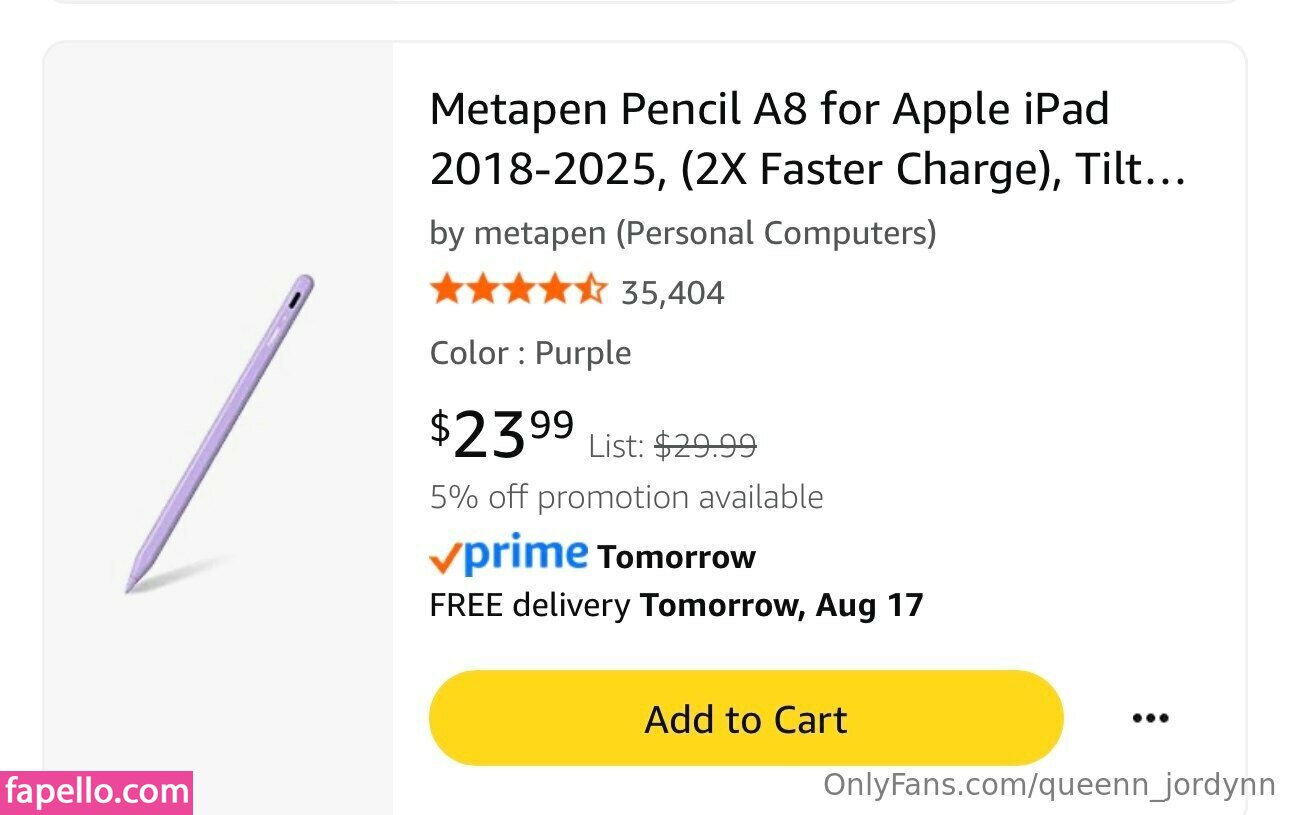Click the crossed-out $29.99 list price
This screenshot has height=815, width=1290.
(705, 446)
